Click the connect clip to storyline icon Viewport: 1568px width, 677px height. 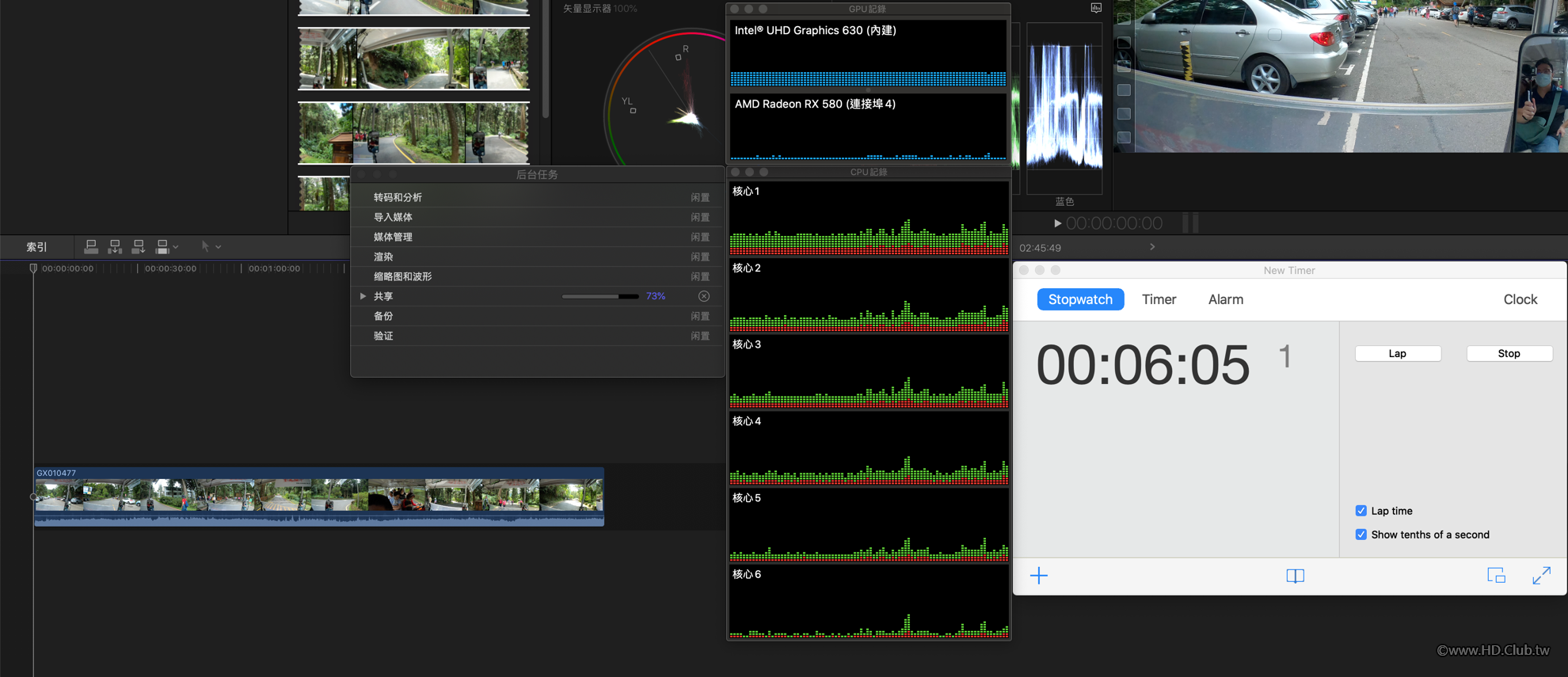(91, 247)
